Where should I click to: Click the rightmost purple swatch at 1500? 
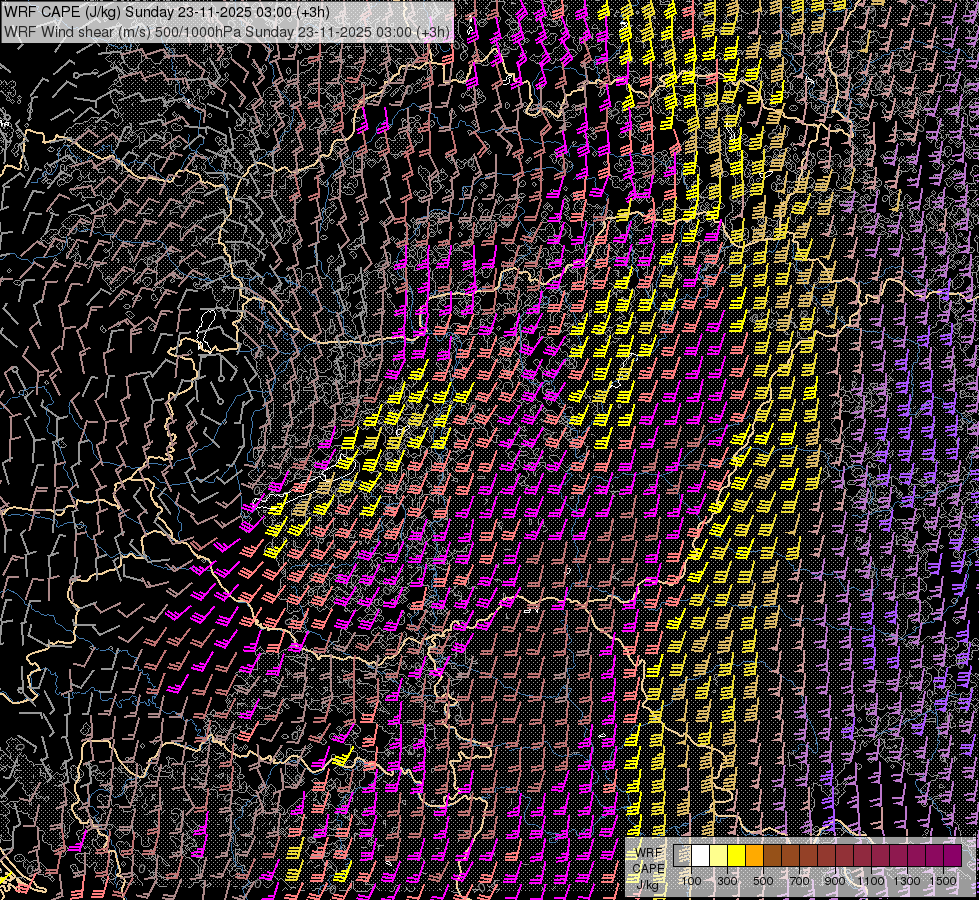952,856
